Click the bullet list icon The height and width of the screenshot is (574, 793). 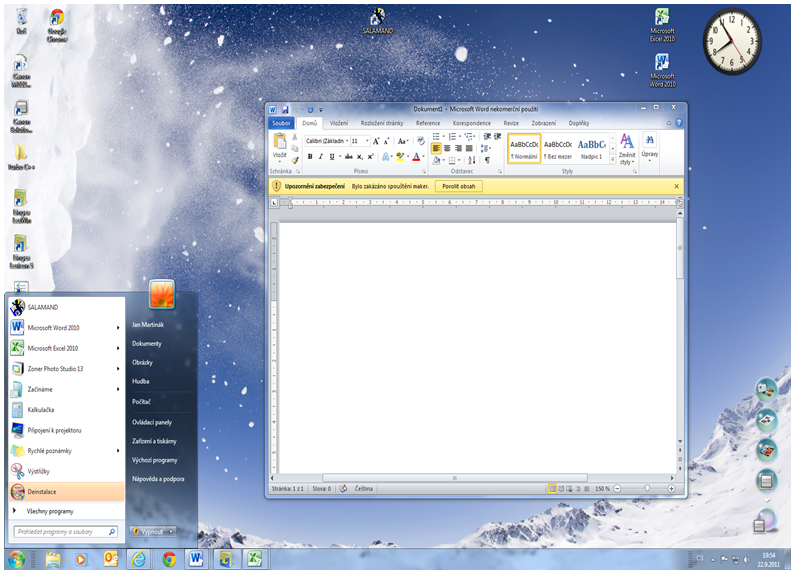click(x=437, y=136)
